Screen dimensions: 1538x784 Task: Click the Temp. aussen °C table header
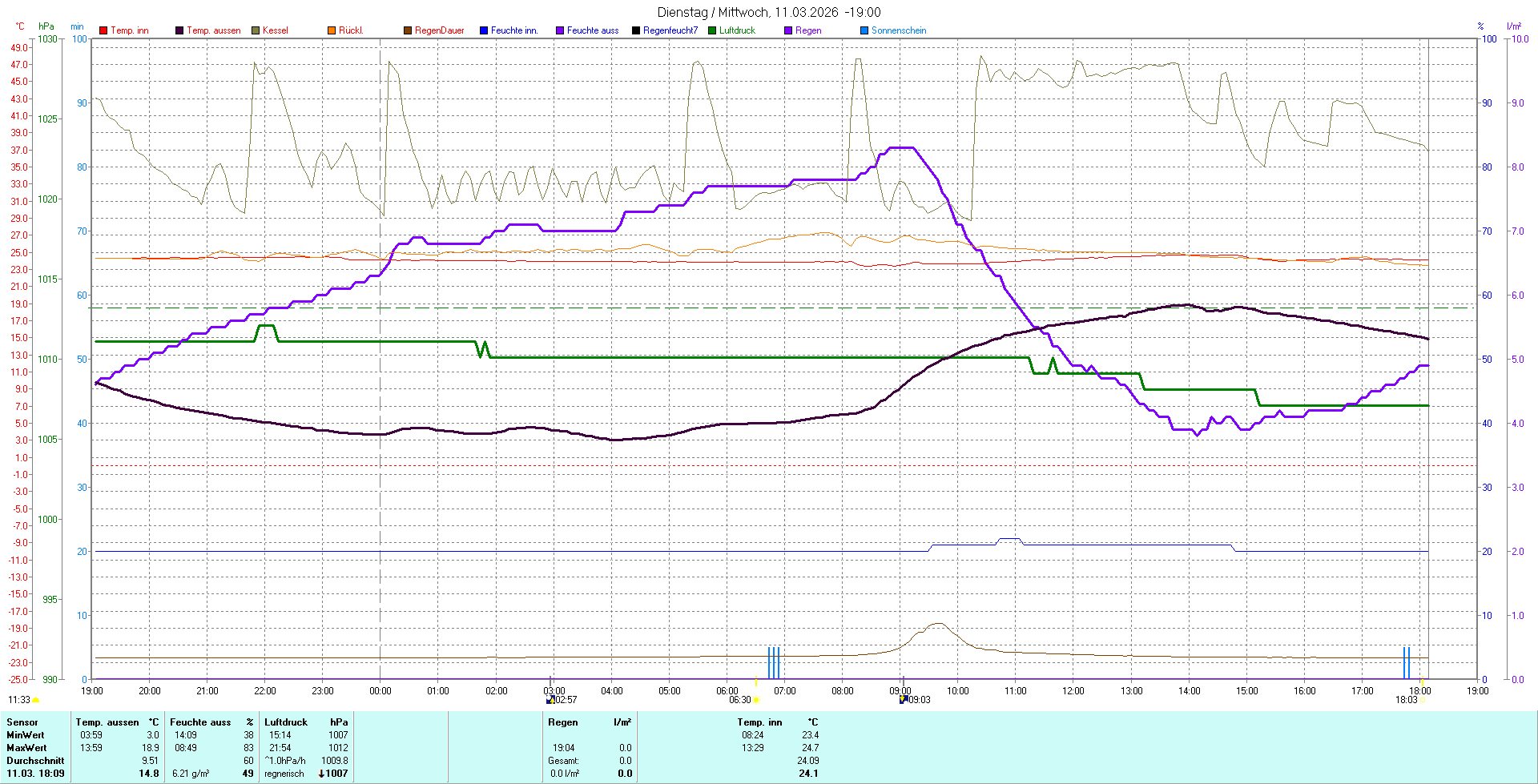(x=117, y=722)
